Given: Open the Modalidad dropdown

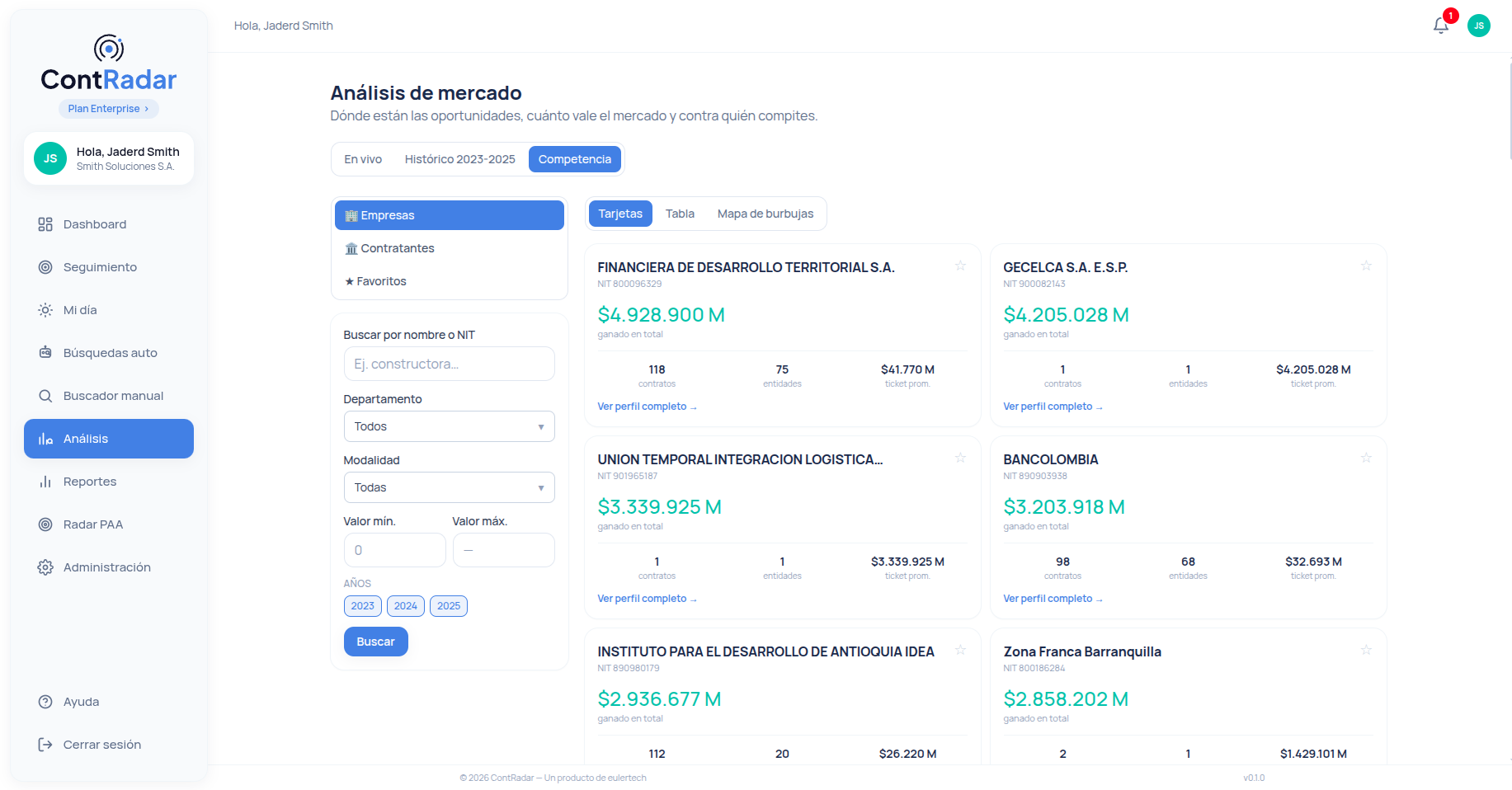Looking at the screenshot, I should click(449, 487).
